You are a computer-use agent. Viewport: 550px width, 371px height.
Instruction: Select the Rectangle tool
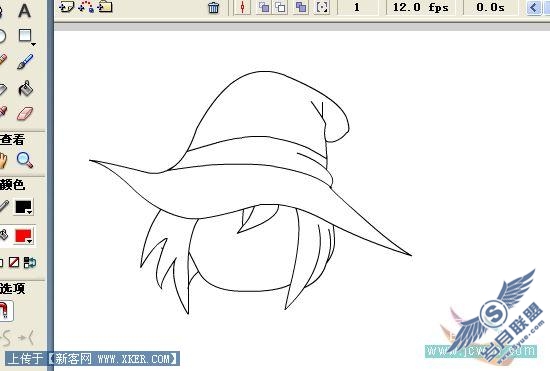pyautogui.click(x=25, y=35)
